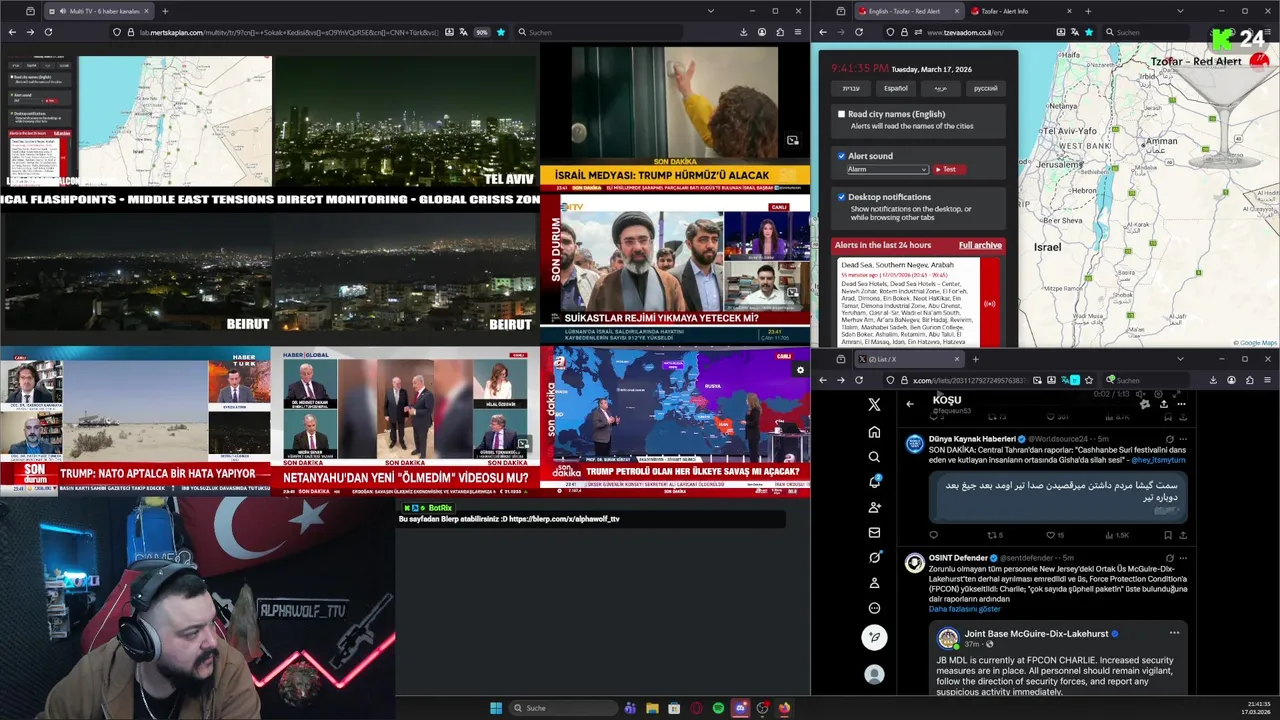Uncheck the Desktop notifications checkbox
The height and width of the screenshot is (720, 1280).
[x=842, y=197]
